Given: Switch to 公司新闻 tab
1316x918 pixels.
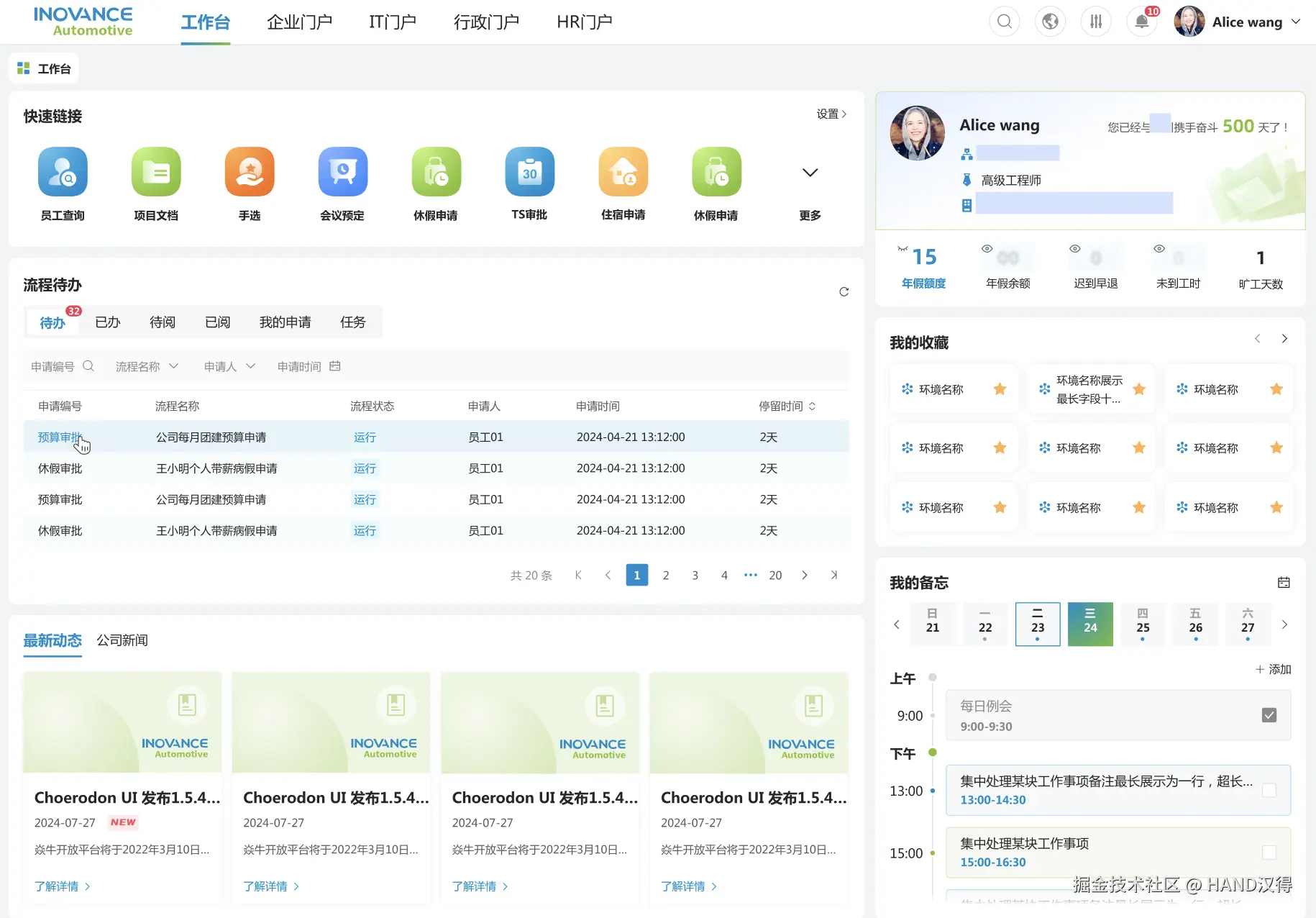Looking at the screenshot, I should [x=122, y=640].
